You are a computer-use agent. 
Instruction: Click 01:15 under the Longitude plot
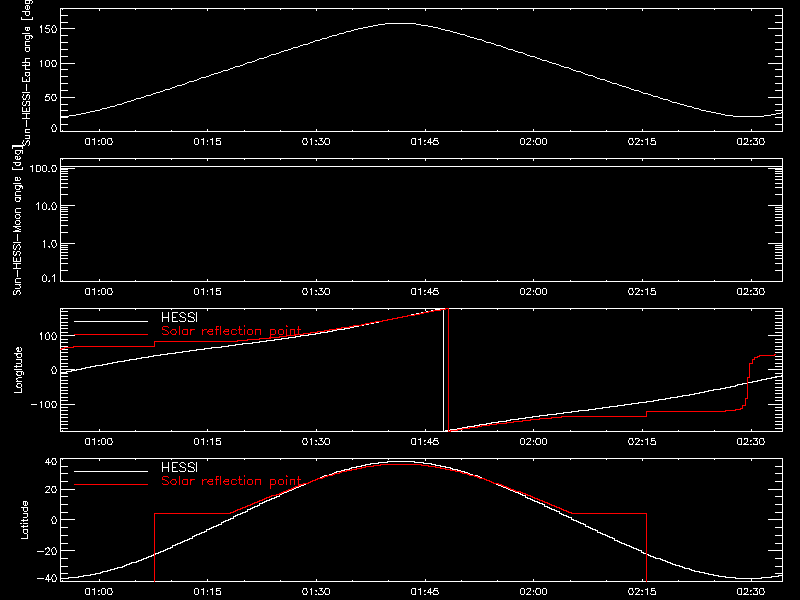(x=207, y=442)
